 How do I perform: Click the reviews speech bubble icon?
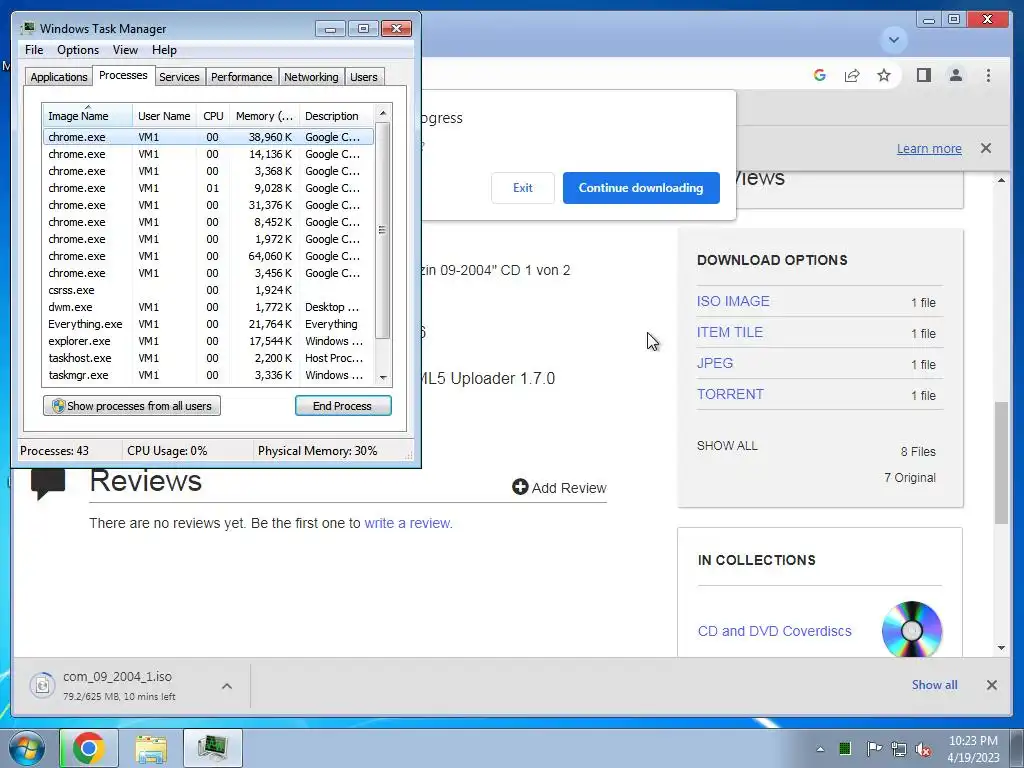pos(48,484)
